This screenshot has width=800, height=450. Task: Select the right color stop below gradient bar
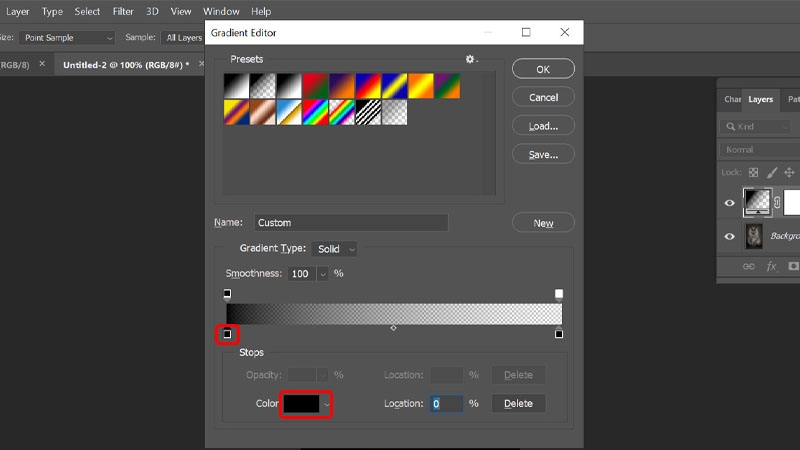pyautogui.click(x=559, y=334)
